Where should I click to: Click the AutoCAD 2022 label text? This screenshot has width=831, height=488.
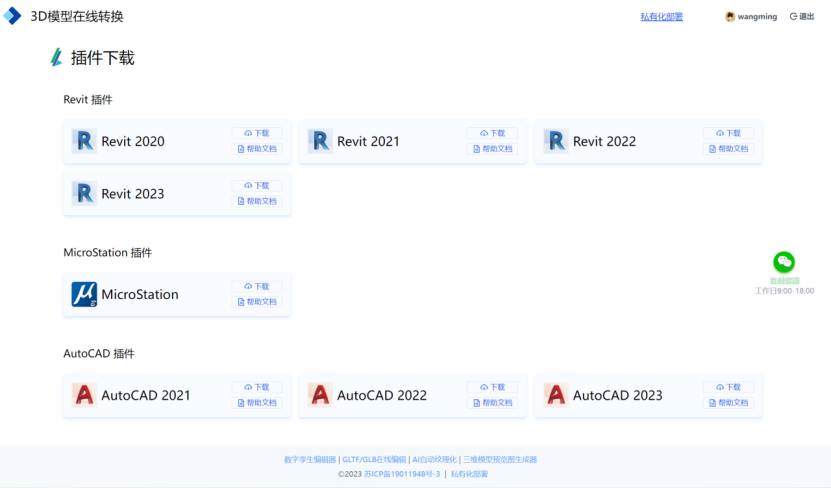coord(382,395)
